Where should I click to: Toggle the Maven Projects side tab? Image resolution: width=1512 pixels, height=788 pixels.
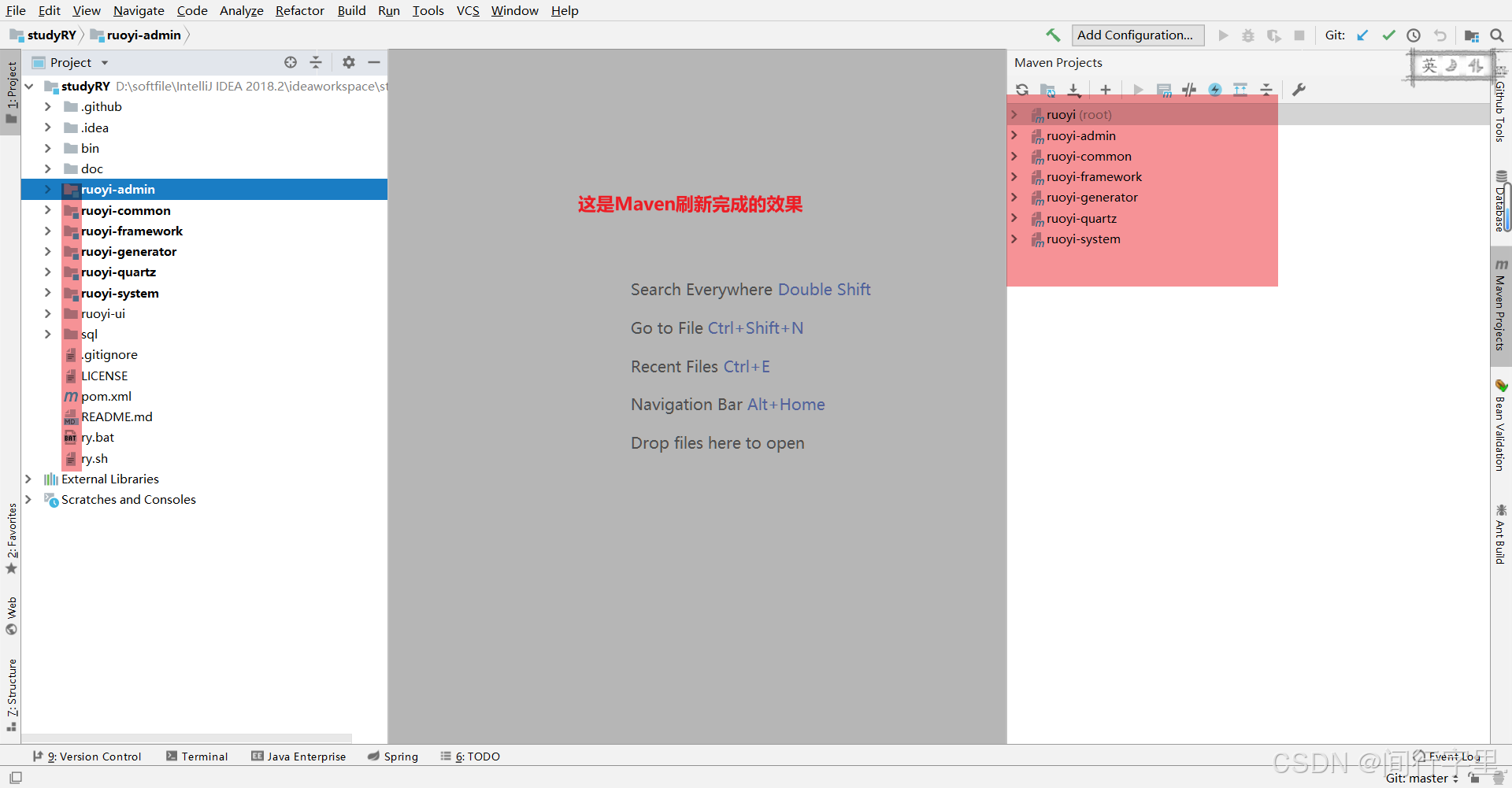(x=1501, y=305)
